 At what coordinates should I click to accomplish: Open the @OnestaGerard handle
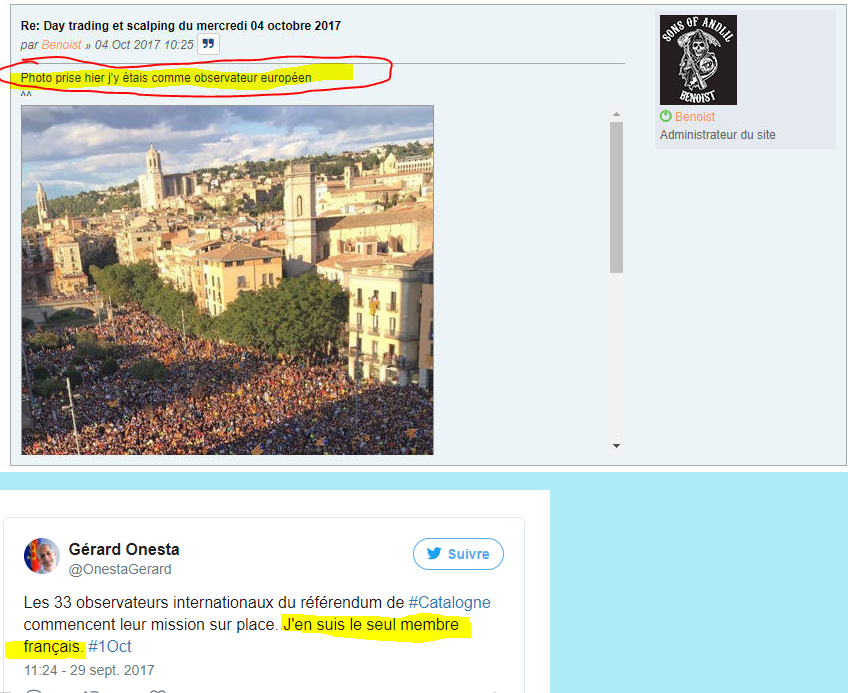point(120,569)
